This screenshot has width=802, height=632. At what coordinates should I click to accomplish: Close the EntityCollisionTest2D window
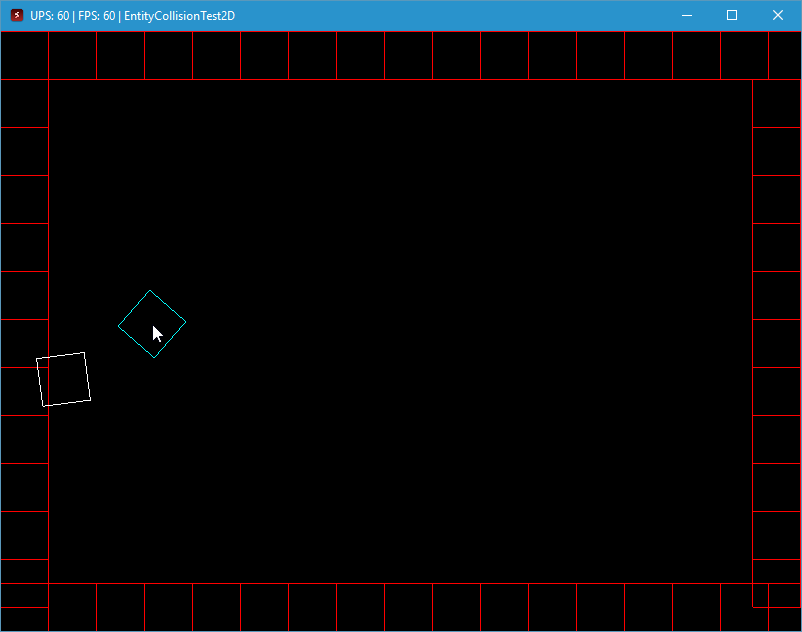[778, 15]
